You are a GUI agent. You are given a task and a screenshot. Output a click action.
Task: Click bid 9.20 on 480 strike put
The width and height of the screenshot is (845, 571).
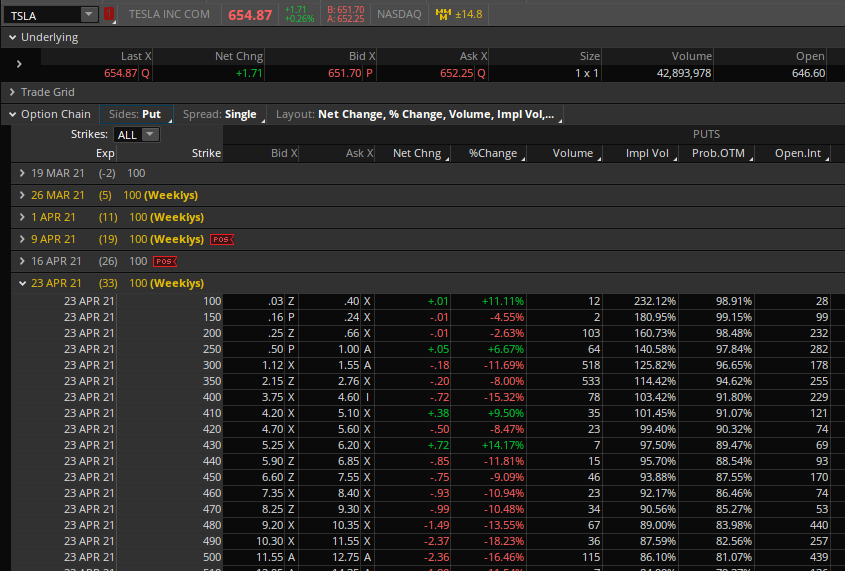pos(272,525)
